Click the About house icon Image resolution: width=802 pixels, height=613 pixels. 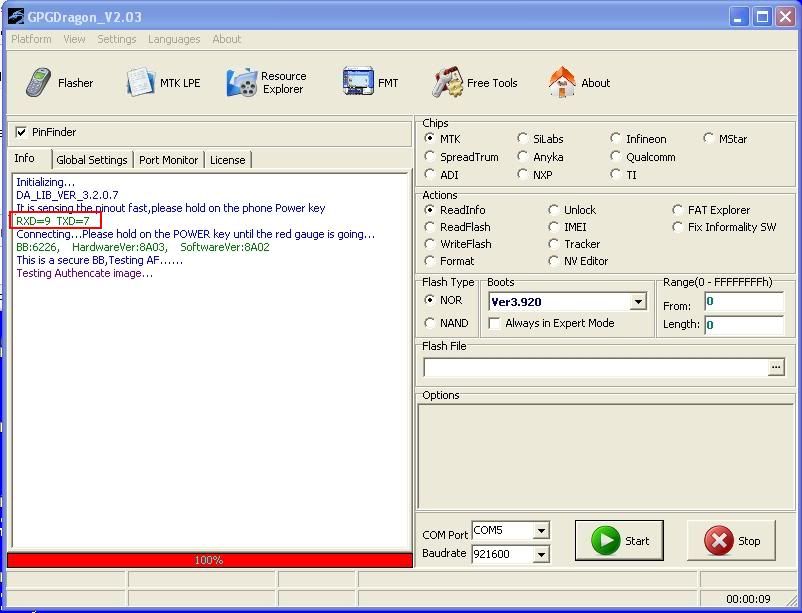click(562, 83)
